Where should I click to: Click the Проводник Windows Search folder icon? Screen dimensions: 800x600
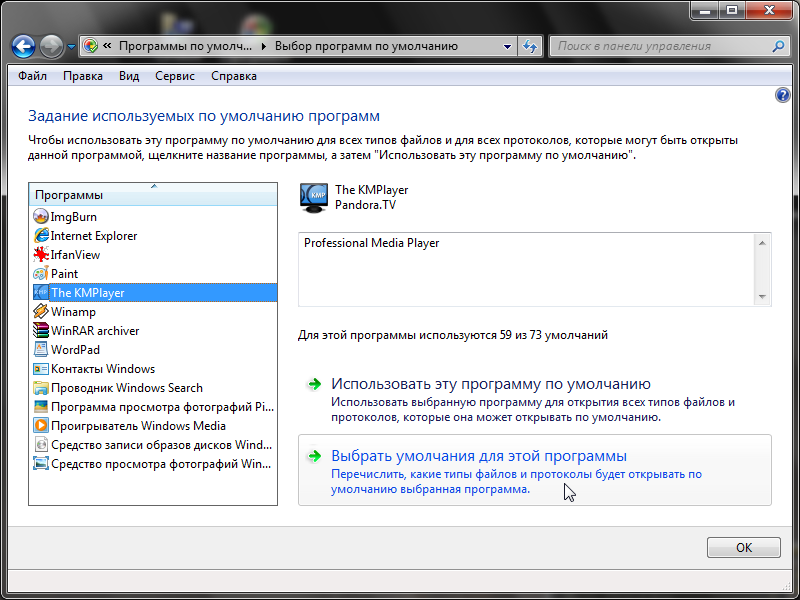41,387
